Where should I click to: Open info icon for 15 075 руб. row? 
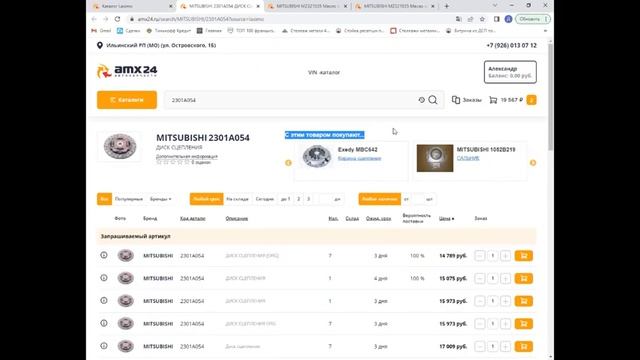(x=104, y=278)
